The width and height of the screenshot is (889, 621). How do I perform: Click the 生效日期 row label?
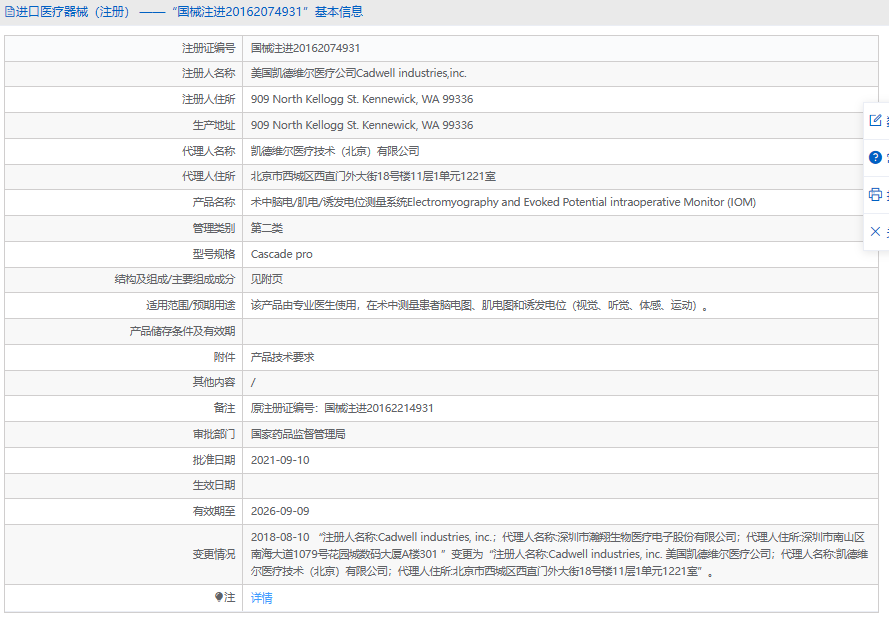[214, 485]
